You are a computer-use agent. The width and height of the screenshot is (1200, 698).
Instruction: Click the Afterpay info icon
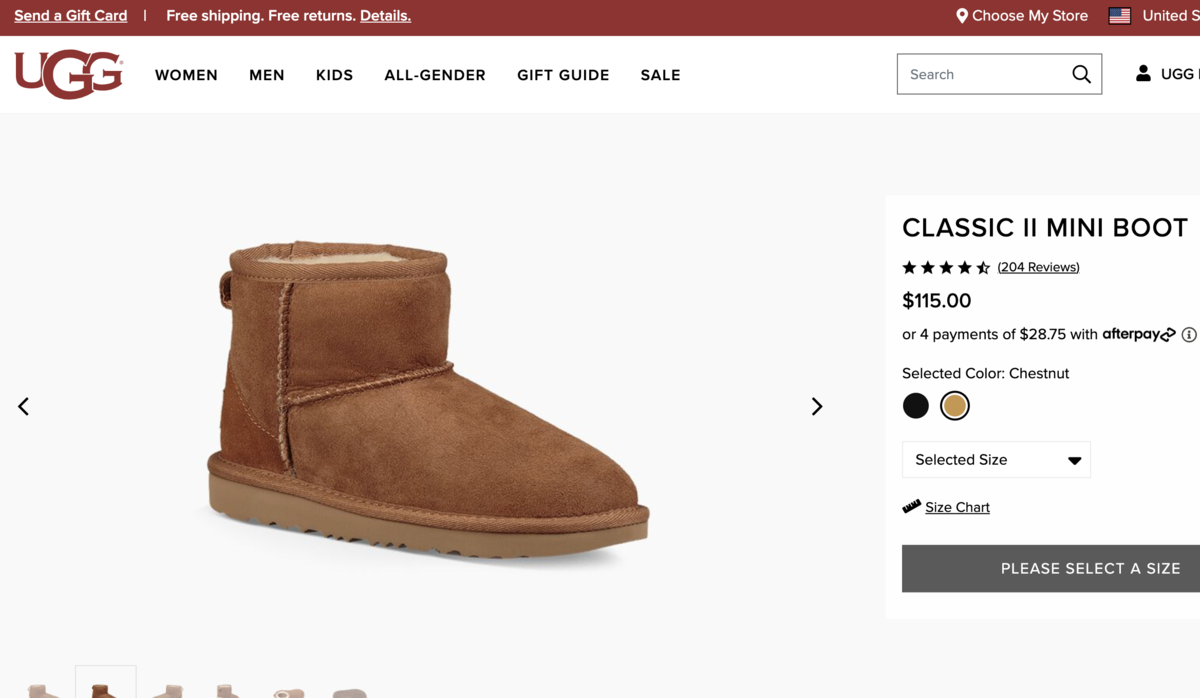(1189, 334)
